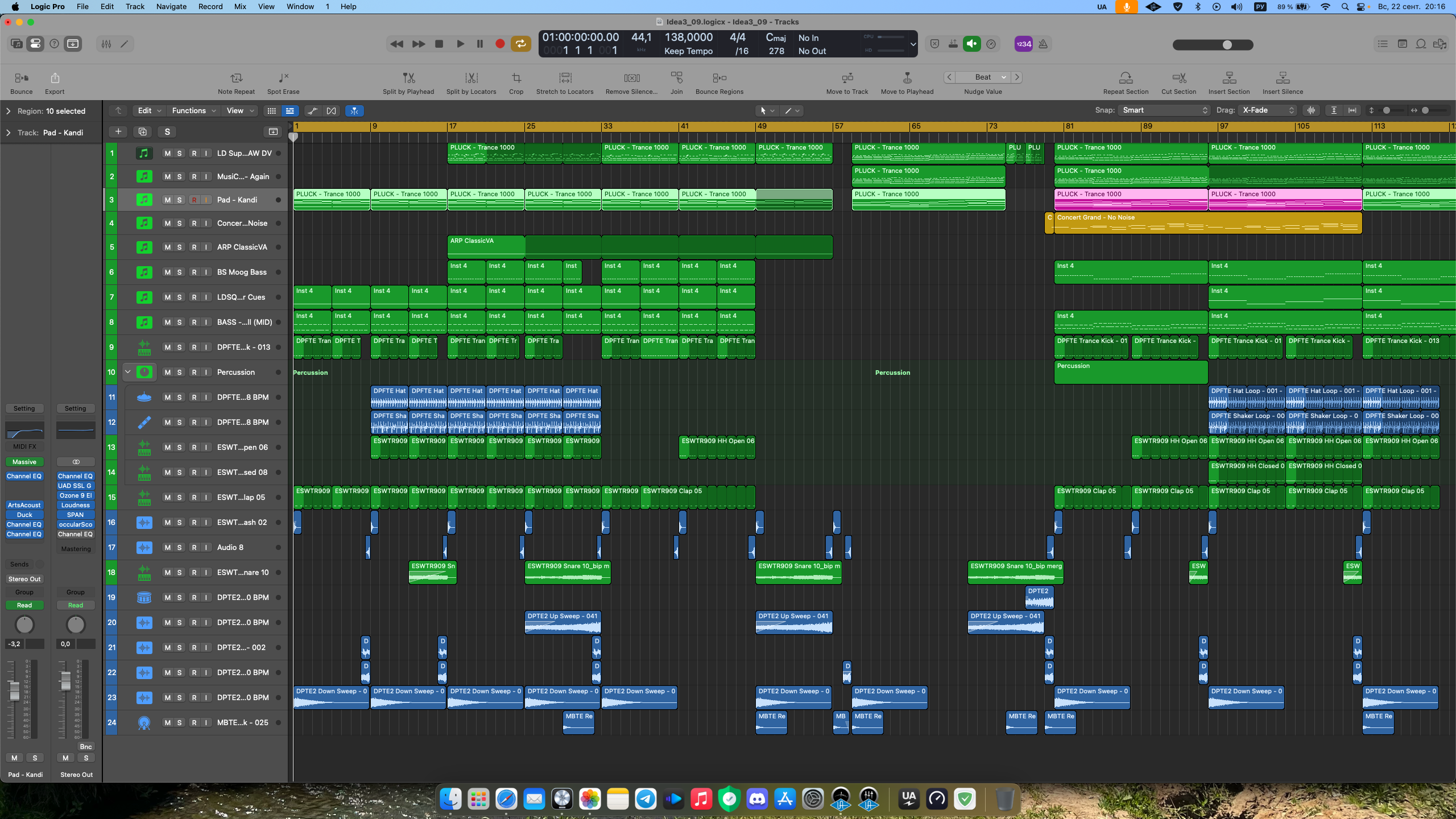This screenshot has height=819, width=1456.
Task: Click the Massive instrument slot
Action: tap(24, 462)
